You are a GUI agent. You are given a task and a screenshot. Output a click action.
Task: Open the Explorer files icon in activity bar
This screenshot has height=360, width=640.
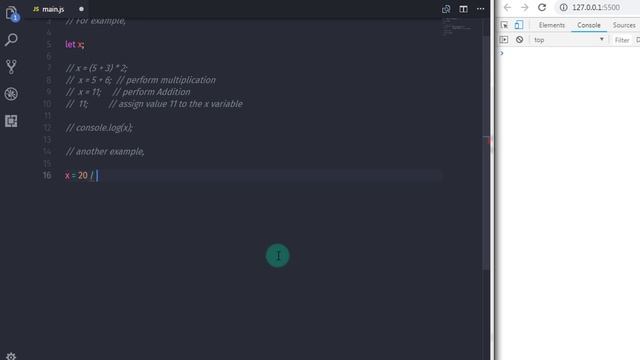(11, 13)
